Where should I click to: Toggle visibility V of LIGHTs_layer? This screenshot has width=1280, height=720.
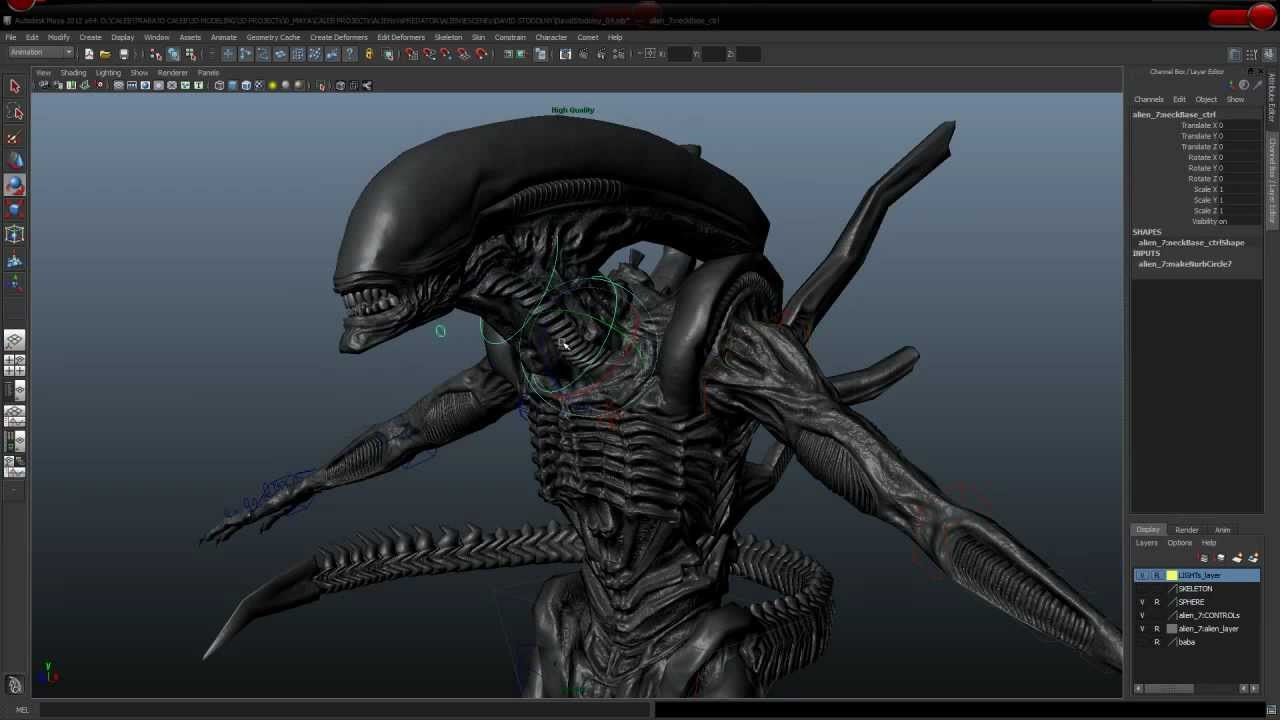point(1142,575)
